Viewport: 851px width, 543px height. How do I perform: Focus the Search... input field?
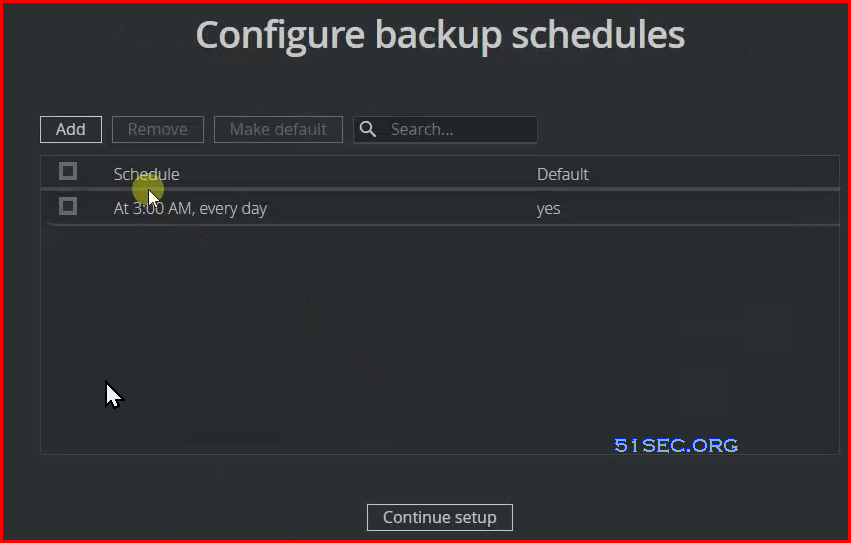[445, 129]
